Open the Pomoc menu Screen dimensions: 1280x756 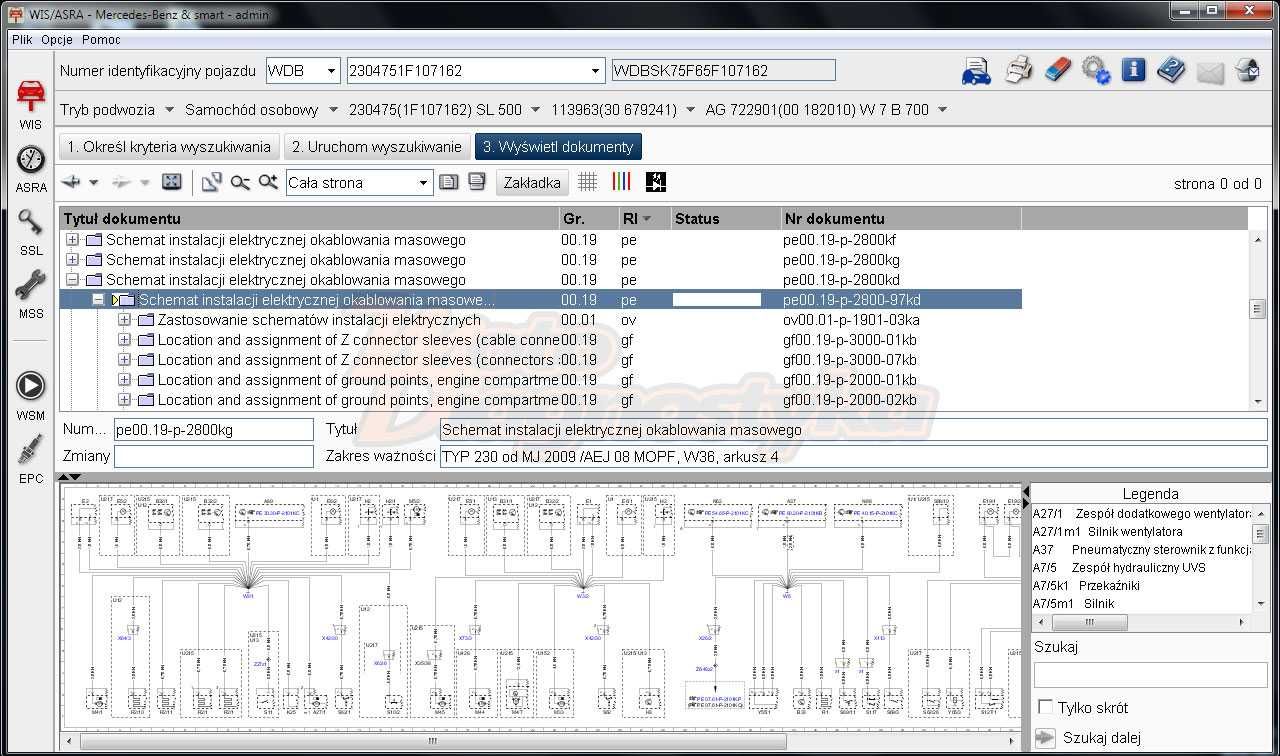tap(101, 40)
